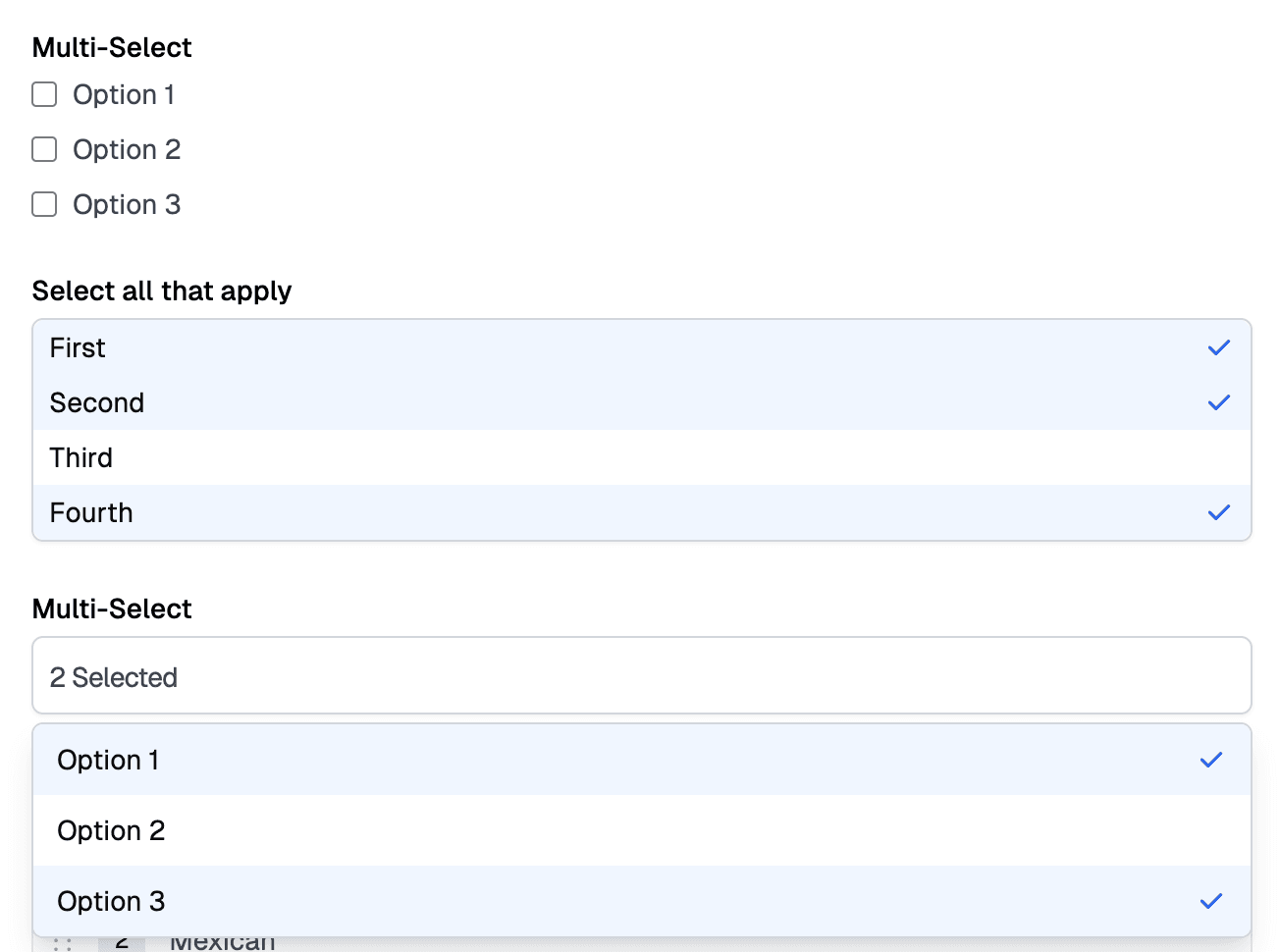Viewport: 1280px width, 952px height.
Task: Open the 2 Selected multi-select dropdown
Action: point(642,675)
